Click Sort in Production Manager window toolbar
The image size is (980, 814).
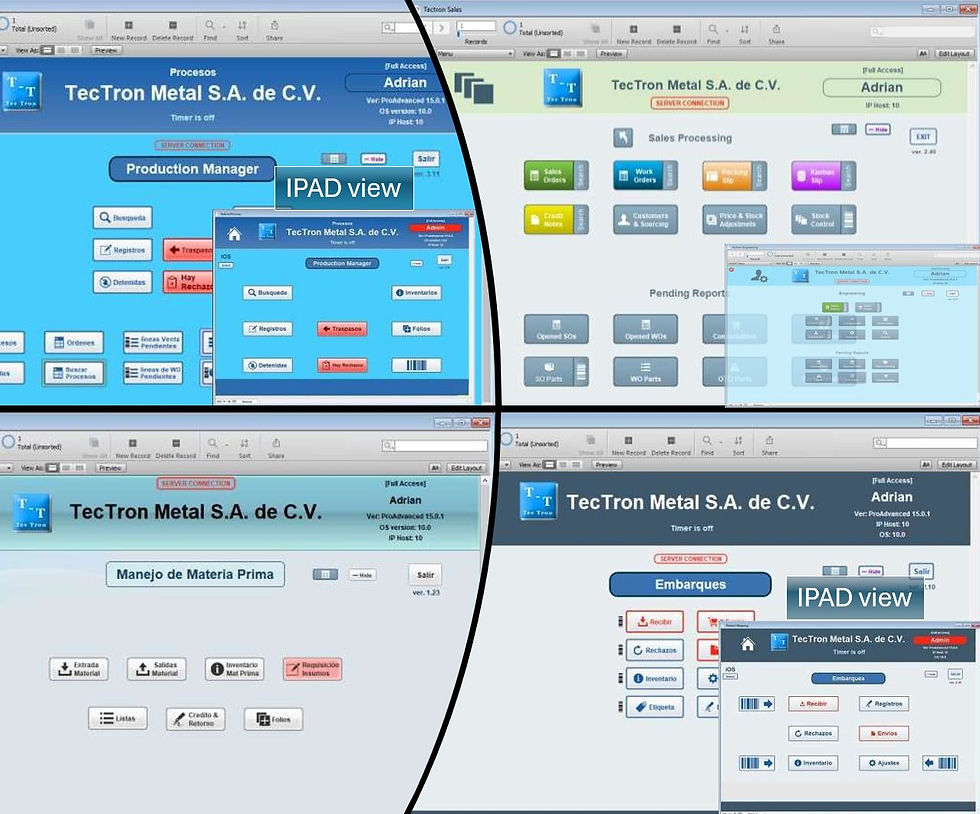point(242,31)
